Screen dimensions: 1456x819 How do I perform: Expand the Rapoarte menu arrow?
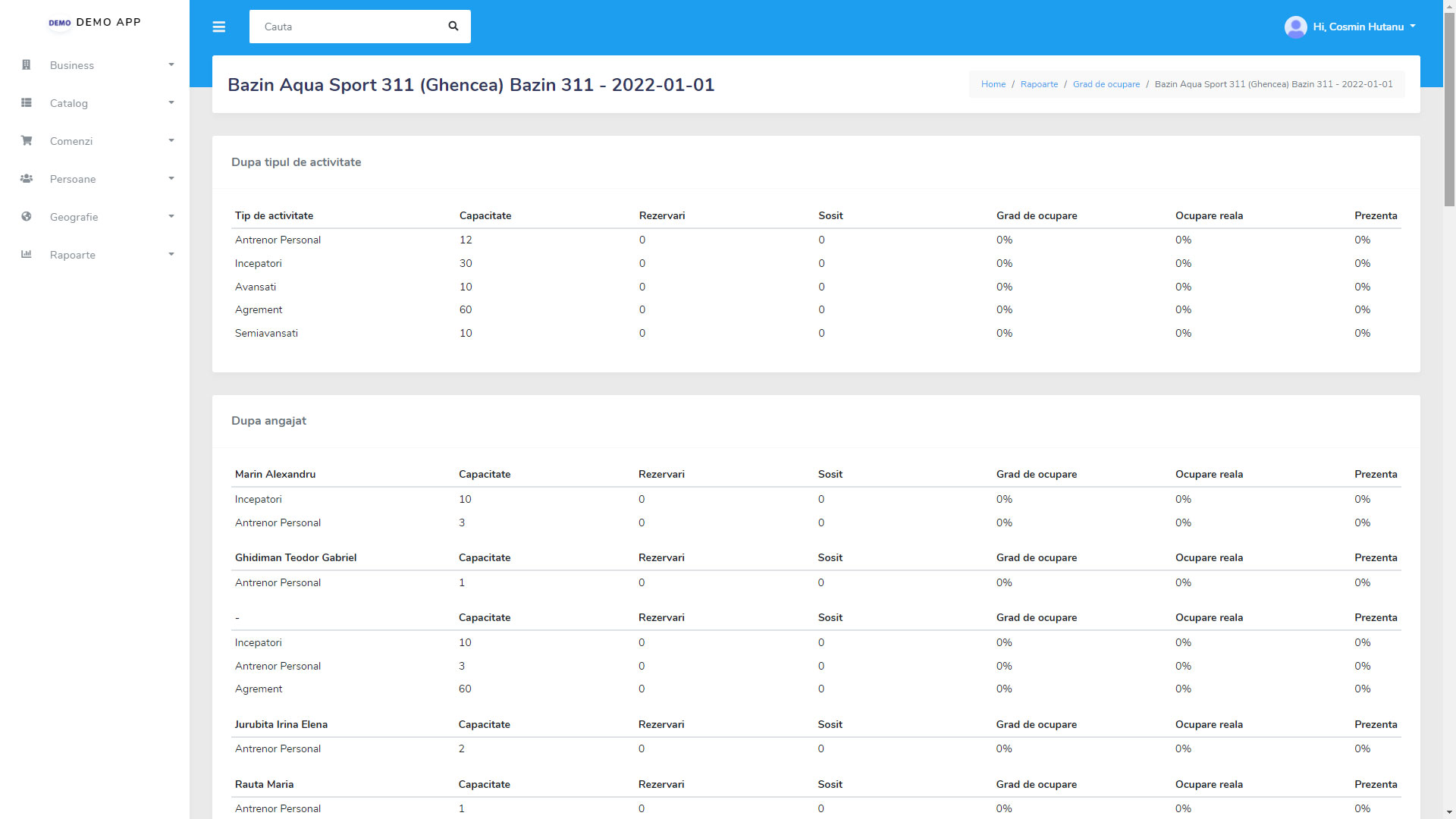(x=171, y=255)
